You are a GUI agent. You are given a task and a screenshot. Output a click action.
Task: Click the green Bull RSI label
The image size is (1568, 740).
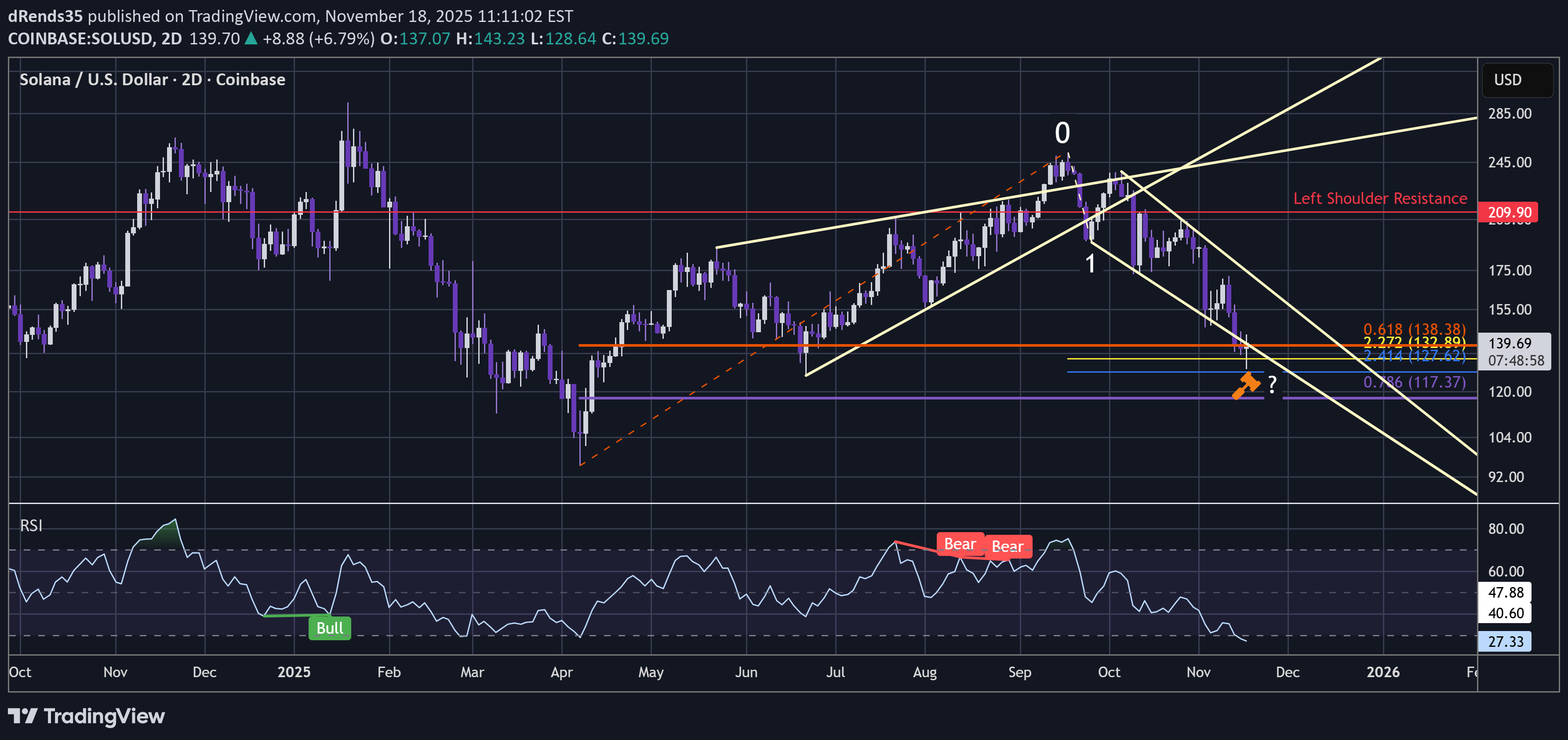329,628
